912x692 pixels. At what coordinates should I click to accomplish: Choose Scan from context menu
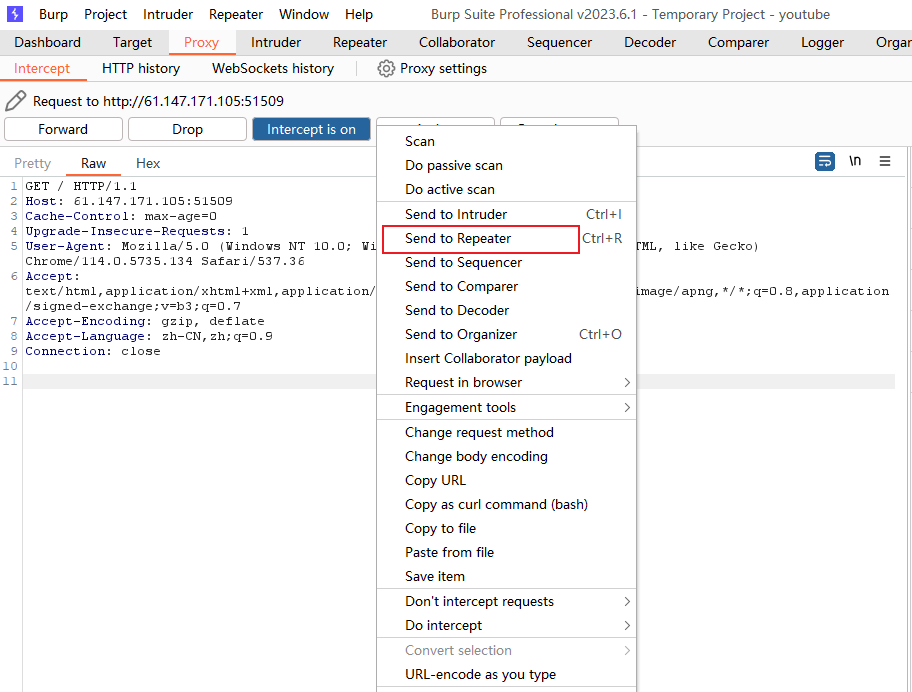pos(506,141)
